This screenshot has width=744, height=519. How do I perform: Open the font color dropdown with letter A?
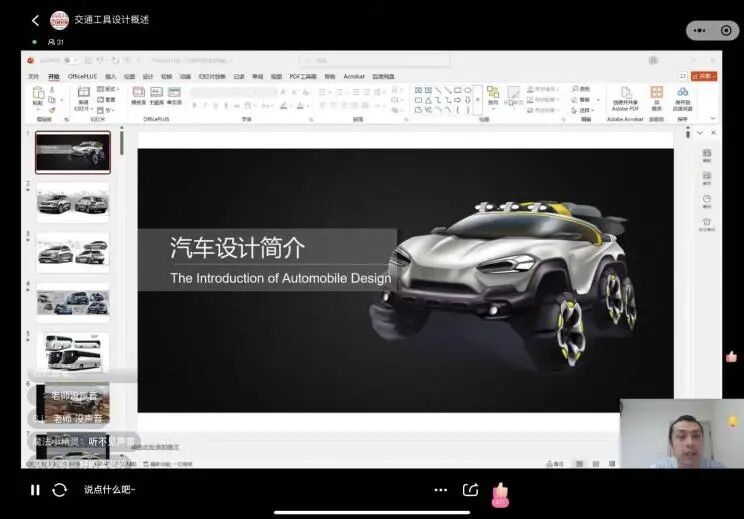301,106
